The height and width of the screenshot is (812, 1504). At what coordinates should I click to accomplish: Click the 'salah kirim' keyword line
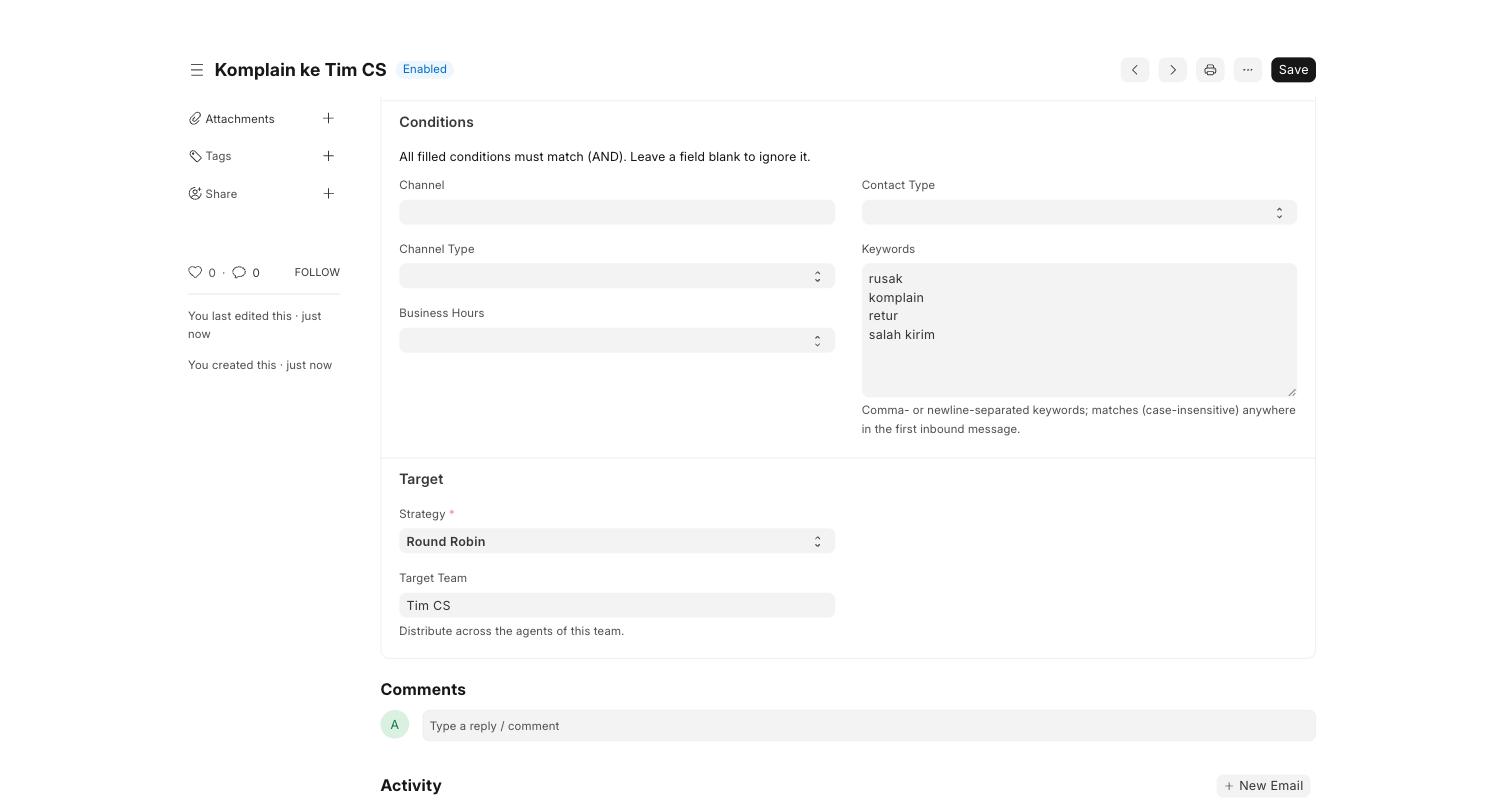click(x=902, y=335)
